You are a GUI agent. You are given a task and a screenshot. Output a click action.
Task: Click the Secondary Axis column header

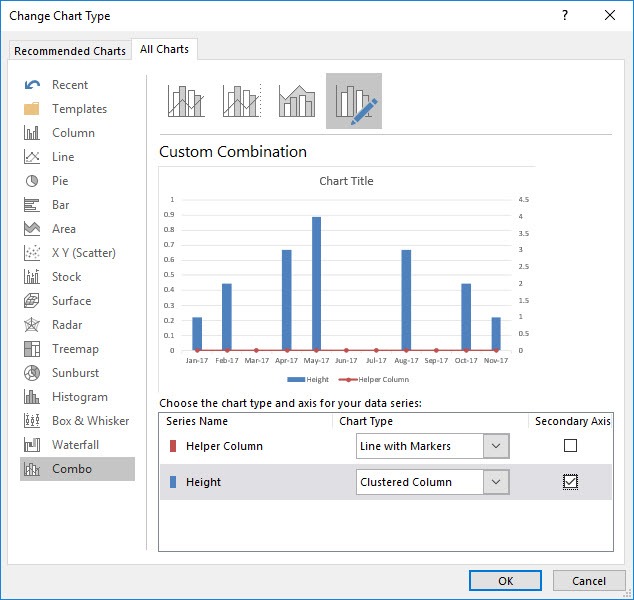[x=573, y=421]
